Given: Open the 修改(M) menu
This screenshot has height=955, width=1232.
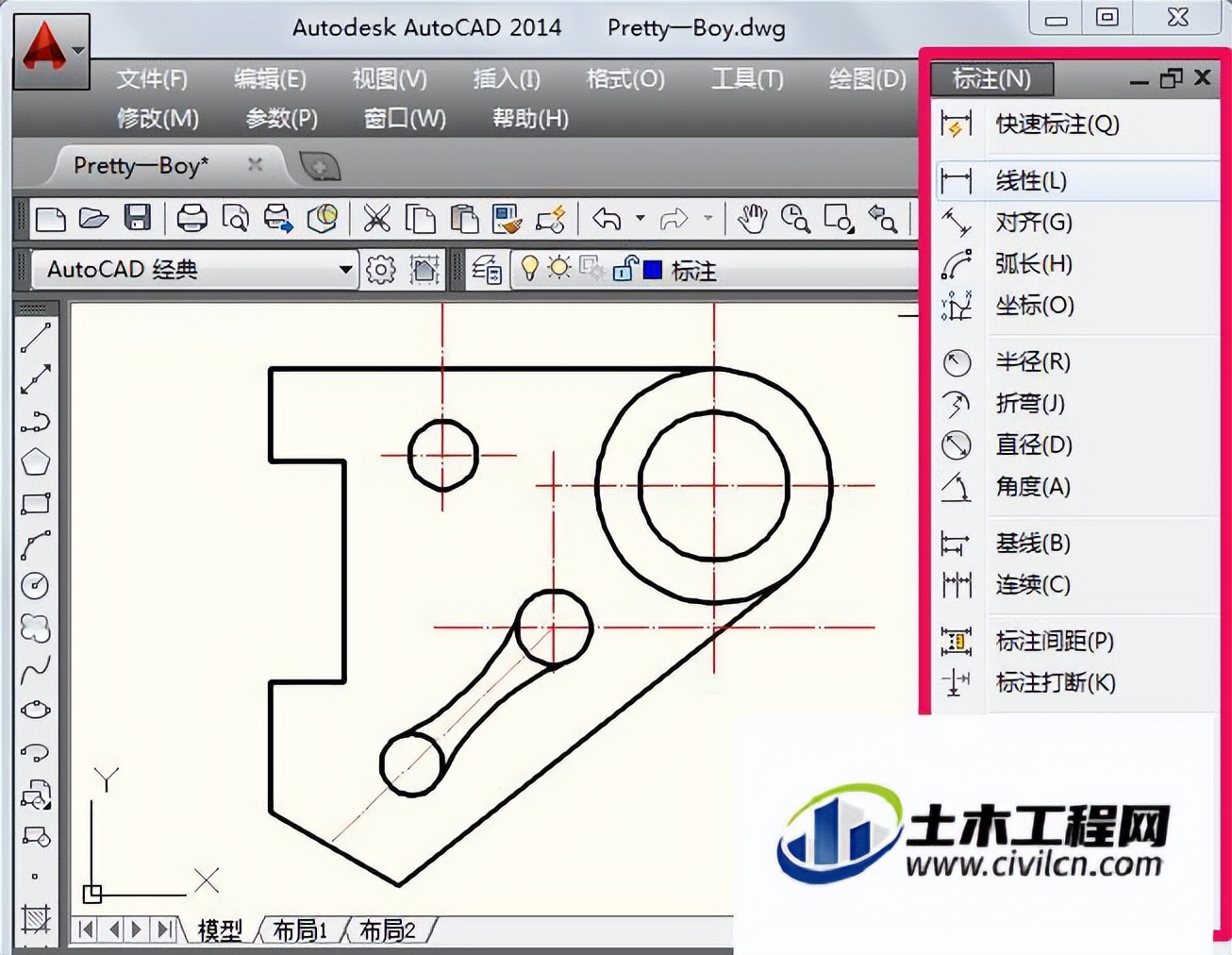Looking at the screenshot, I should pos(158,118).
